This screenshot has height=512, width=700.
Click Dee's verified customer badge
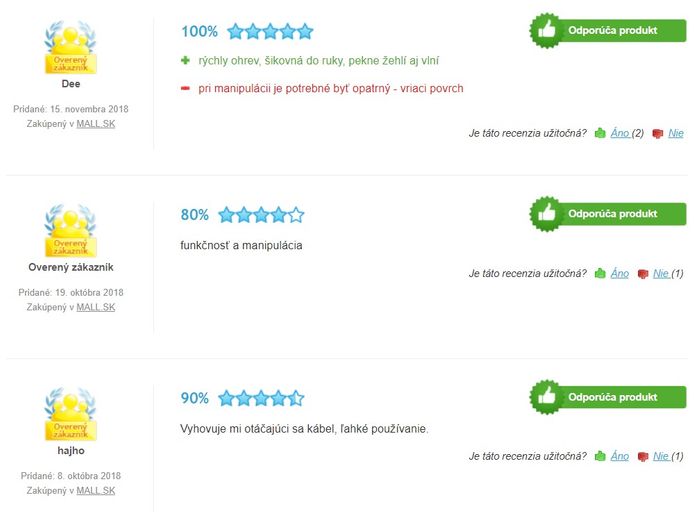point(71,47)
